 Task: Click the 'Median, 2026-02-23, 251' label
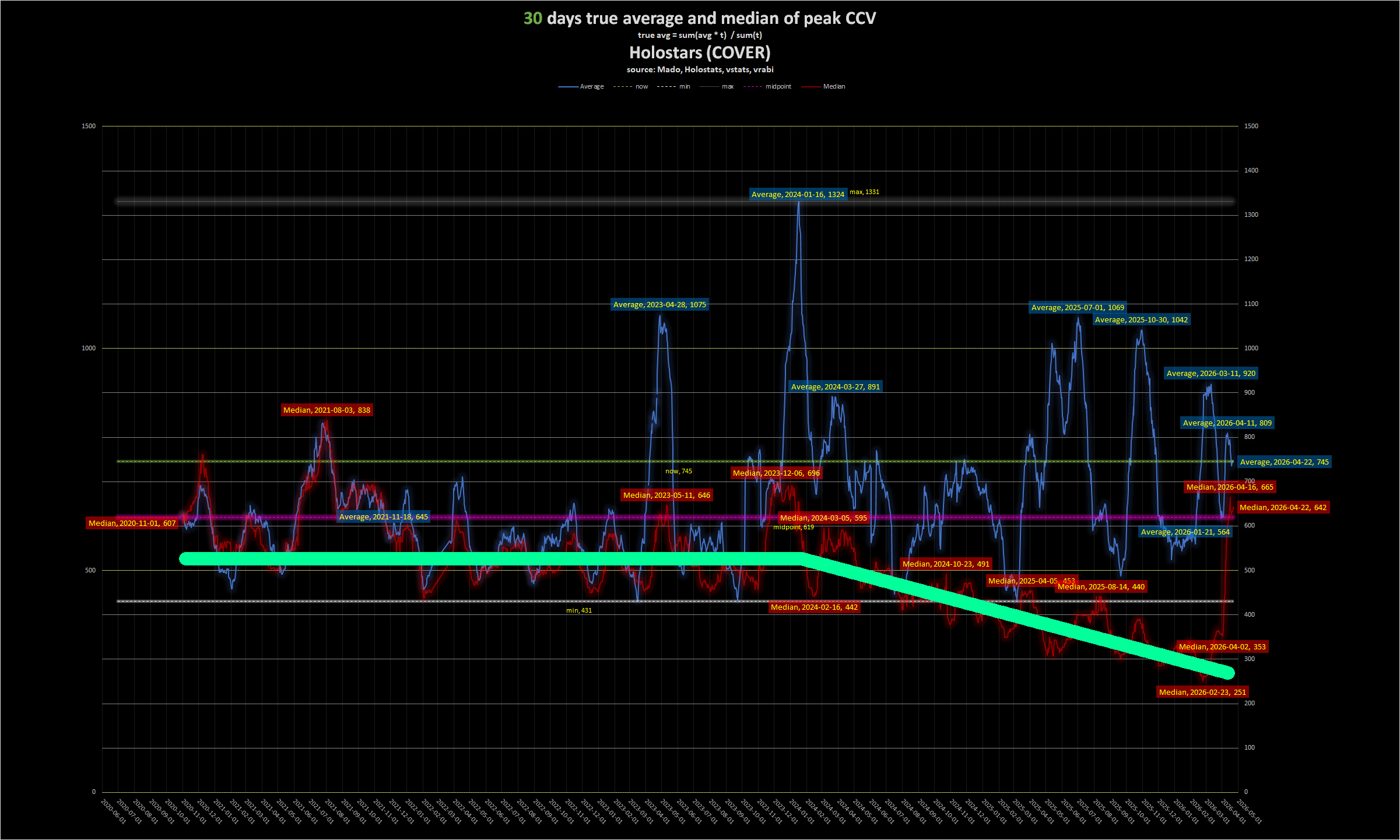(x=1202, y=692)
